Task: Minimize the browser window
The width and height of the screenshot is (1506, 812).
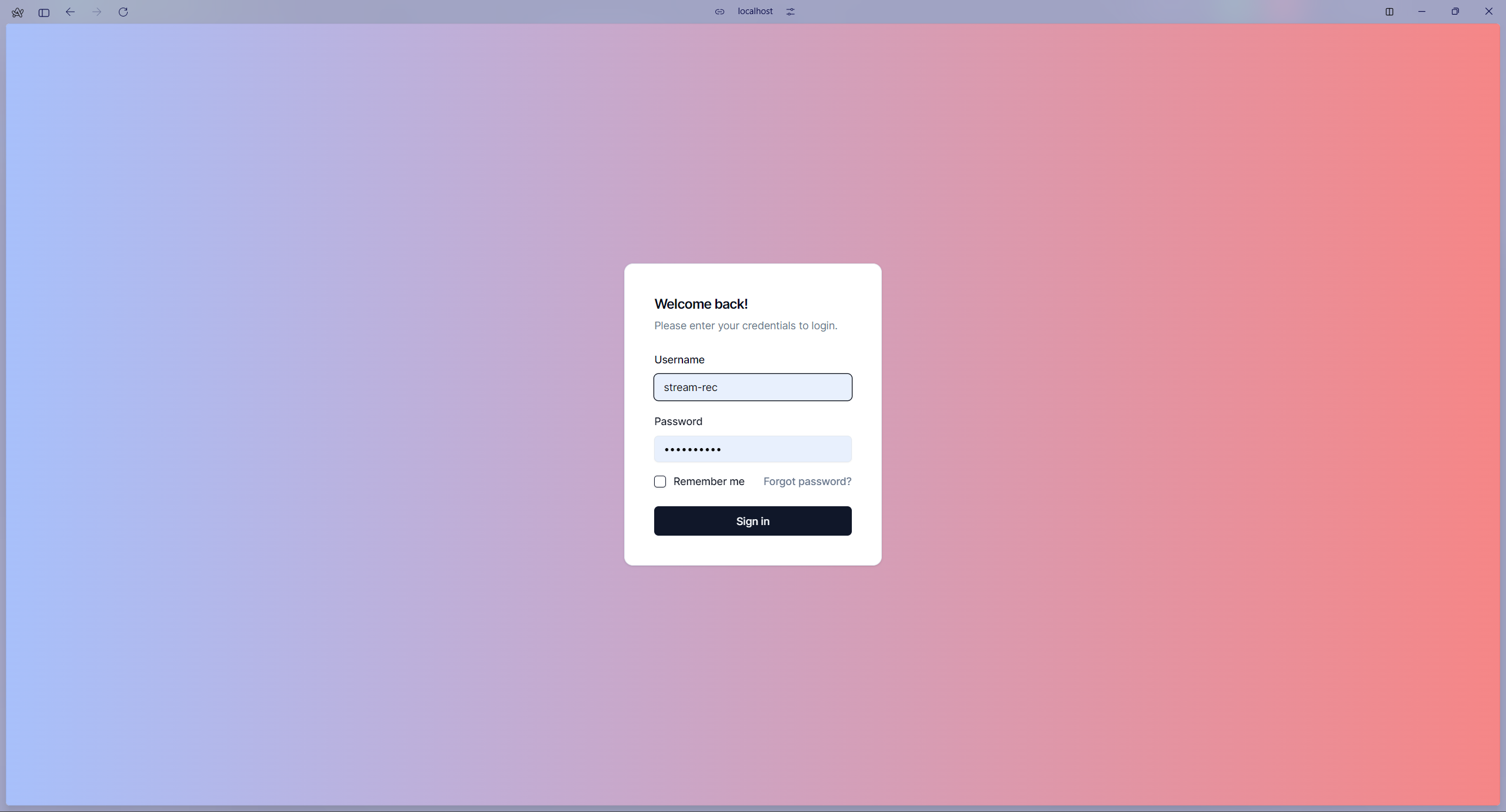Action: point(1422,12)
